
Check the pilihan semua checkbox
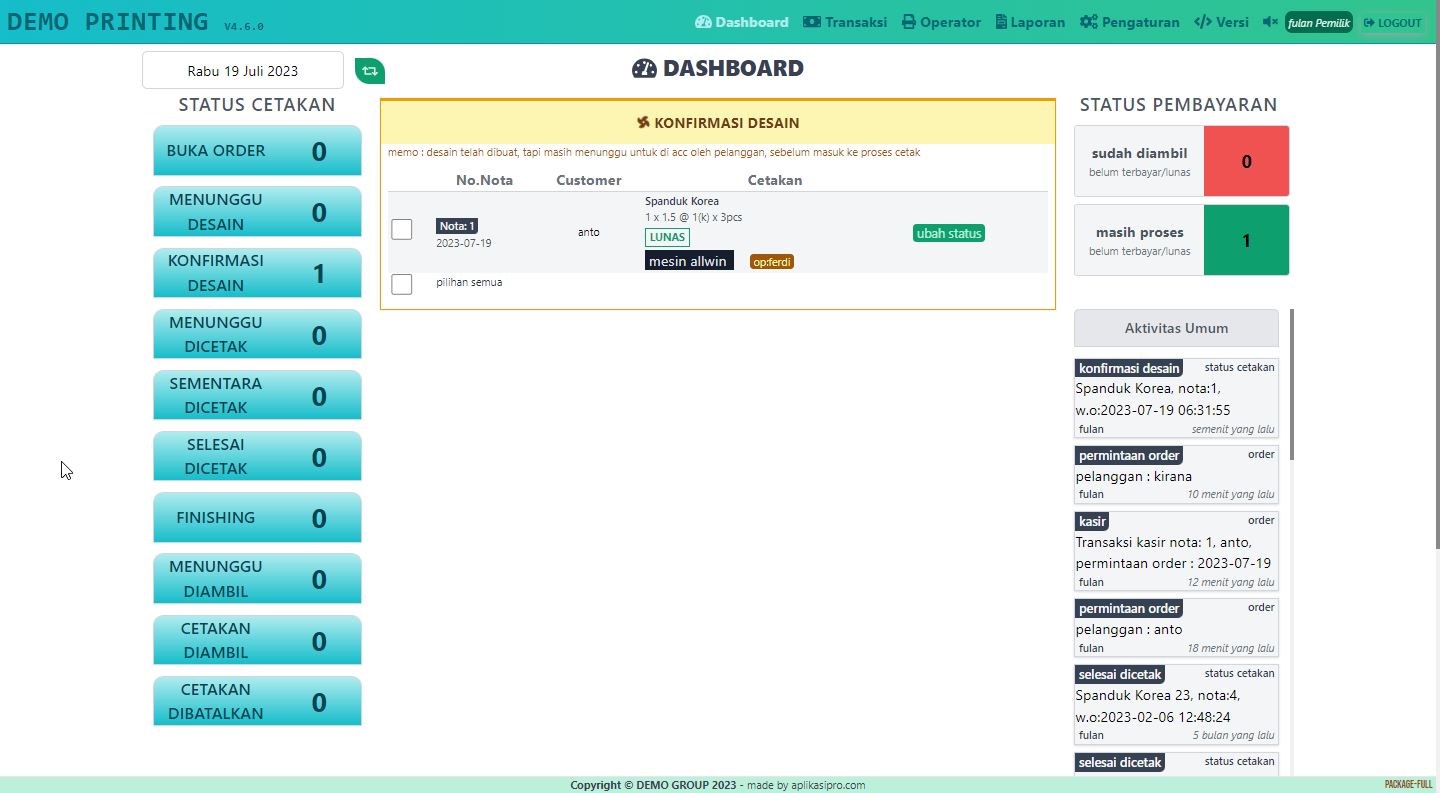[402, 285]
